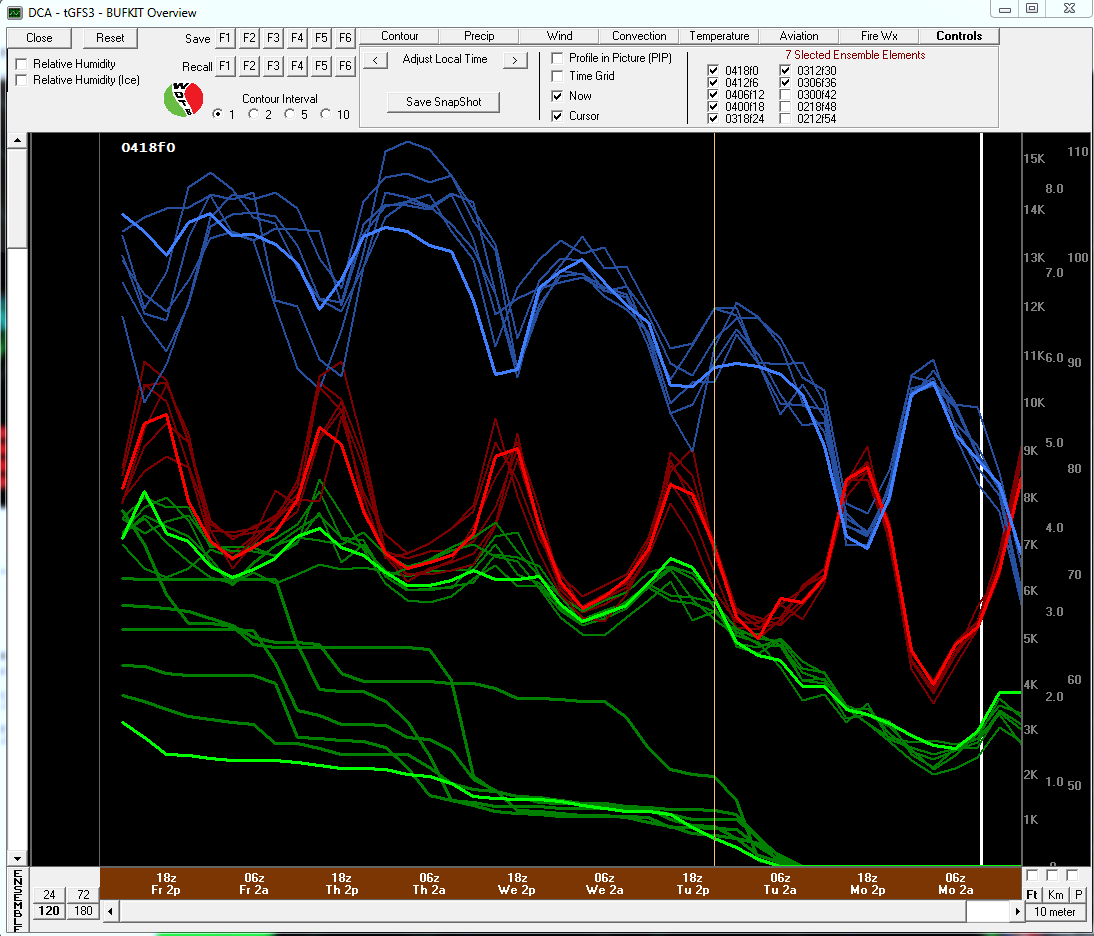Open the Aviation tab
This screenshot has height=936, width=1094.
click(x=799, y=36)
